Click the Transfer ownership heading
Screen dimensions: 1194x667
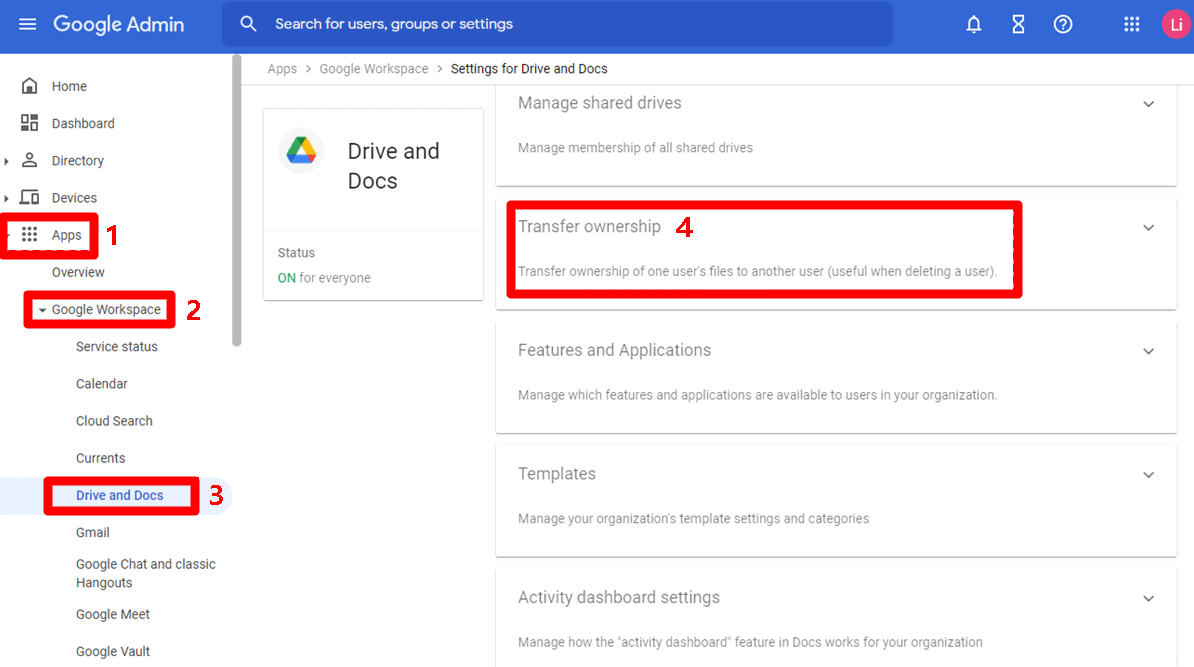tap(589, 227)
